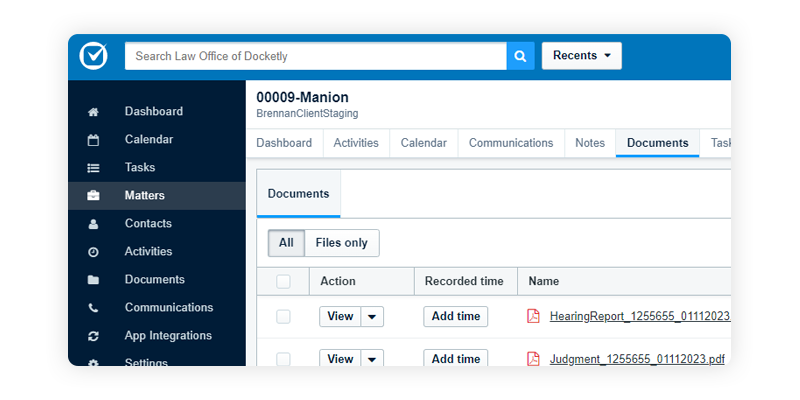Click the 00009-Manion matter title
The width and height of the screenshot is (800, 400).
(303, 97)
